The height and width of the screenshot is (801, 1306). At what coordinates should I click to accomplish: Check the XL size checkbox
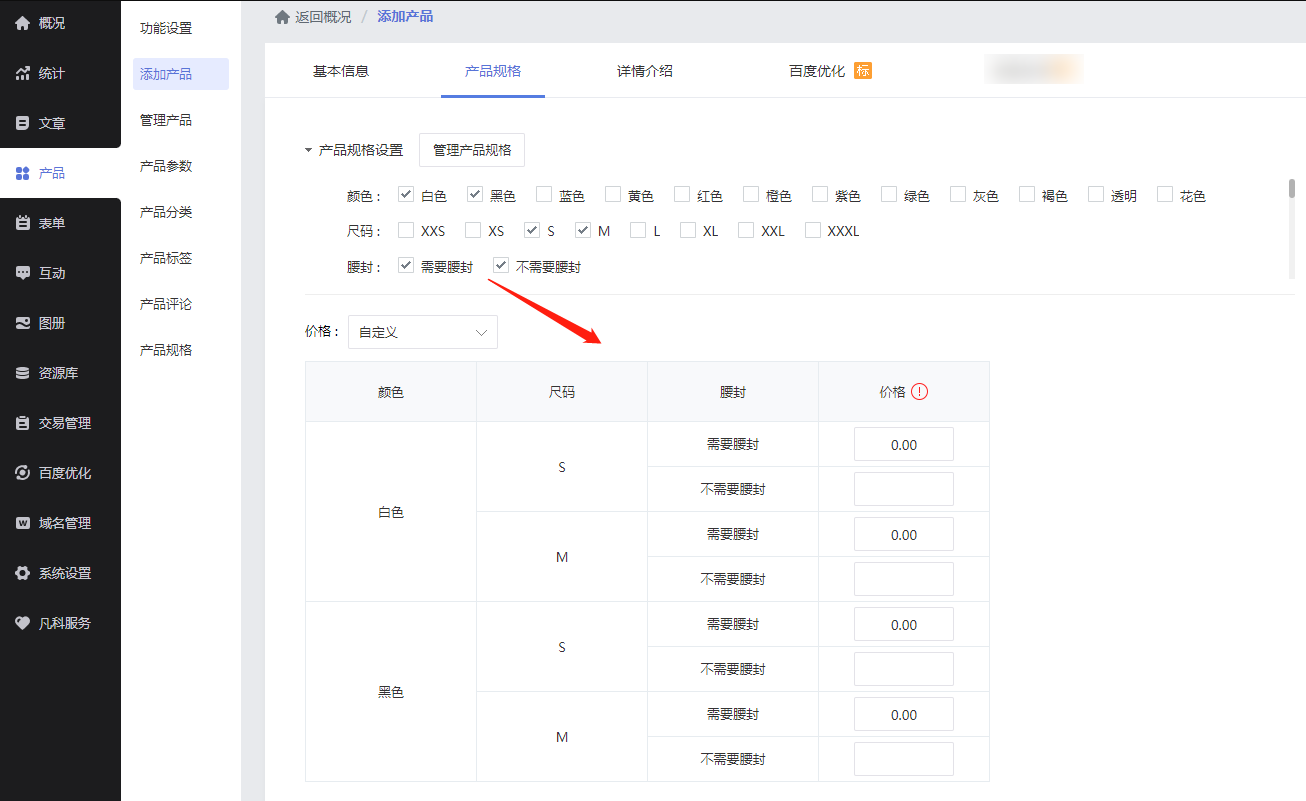point(688,230)
